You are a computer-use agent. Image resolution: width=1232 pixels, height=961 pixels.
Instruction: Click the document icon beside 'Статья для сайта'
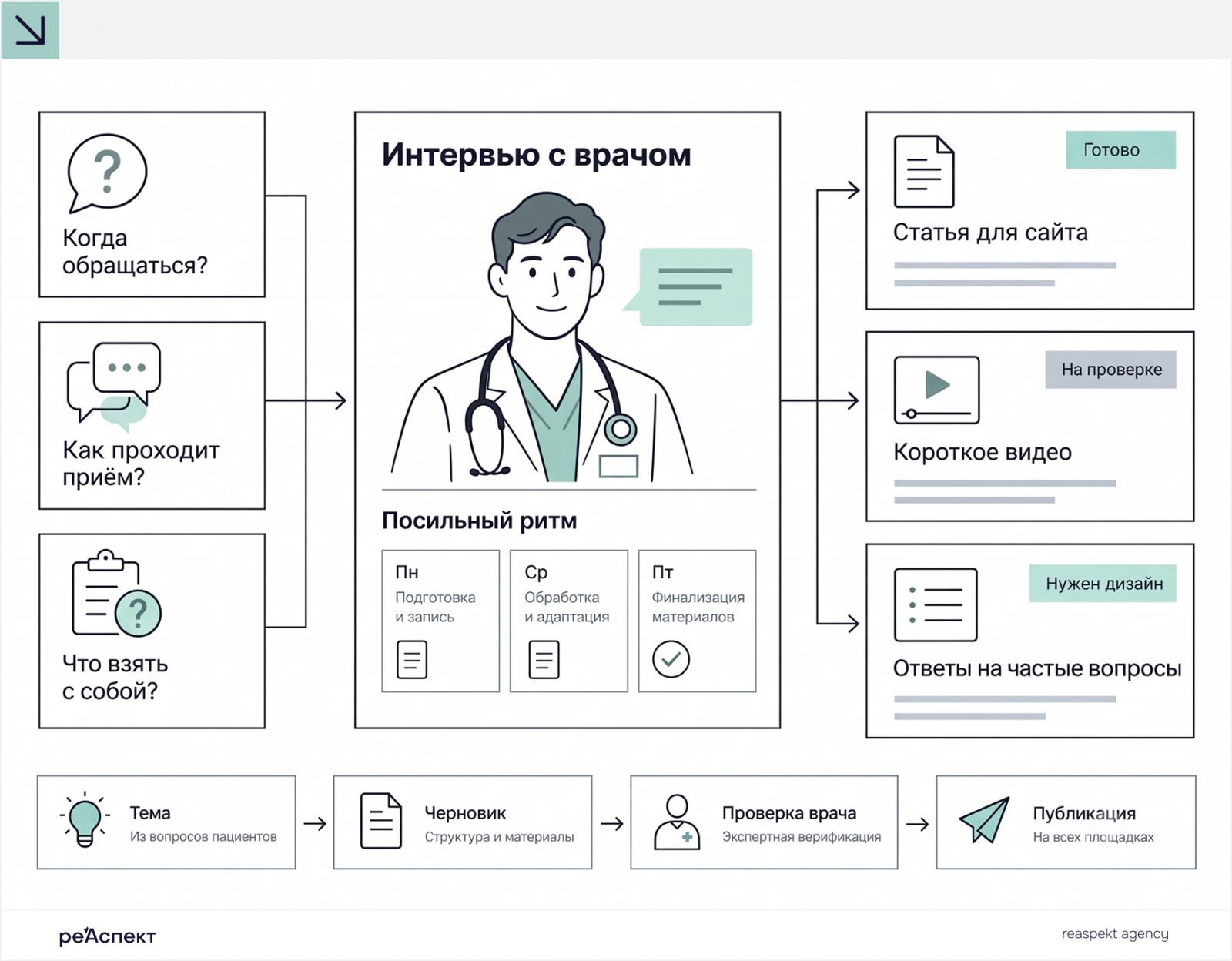pyautogui.click(x=924, y=172)
